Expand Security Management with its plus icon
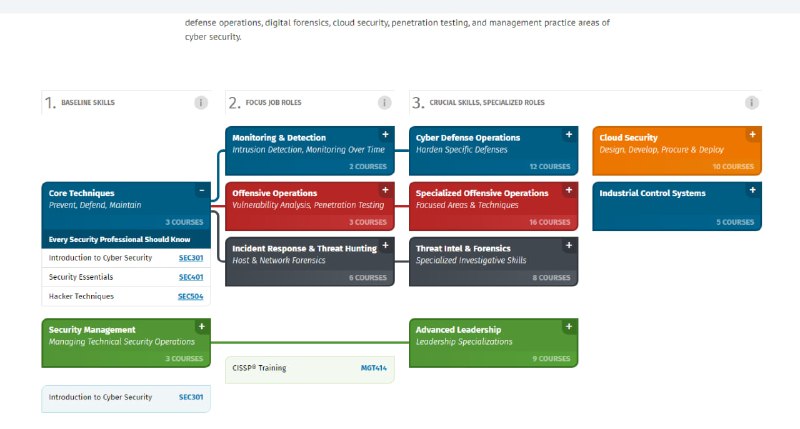The height and width of the screenshot is (429, 800). coord(201,326)
